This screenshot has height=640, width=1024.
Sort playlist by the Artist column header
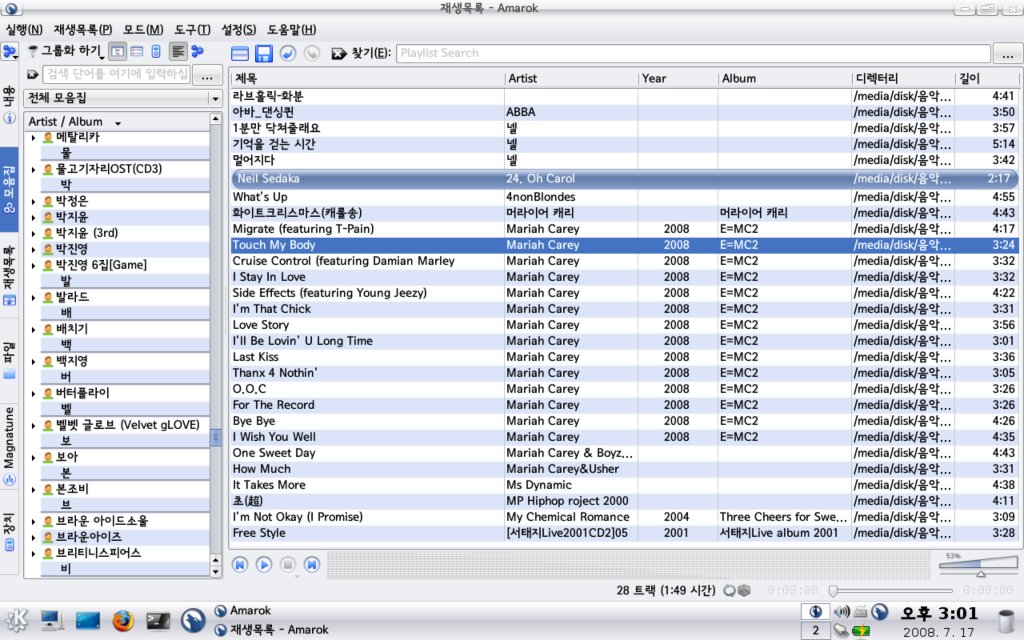pos(571,78)
